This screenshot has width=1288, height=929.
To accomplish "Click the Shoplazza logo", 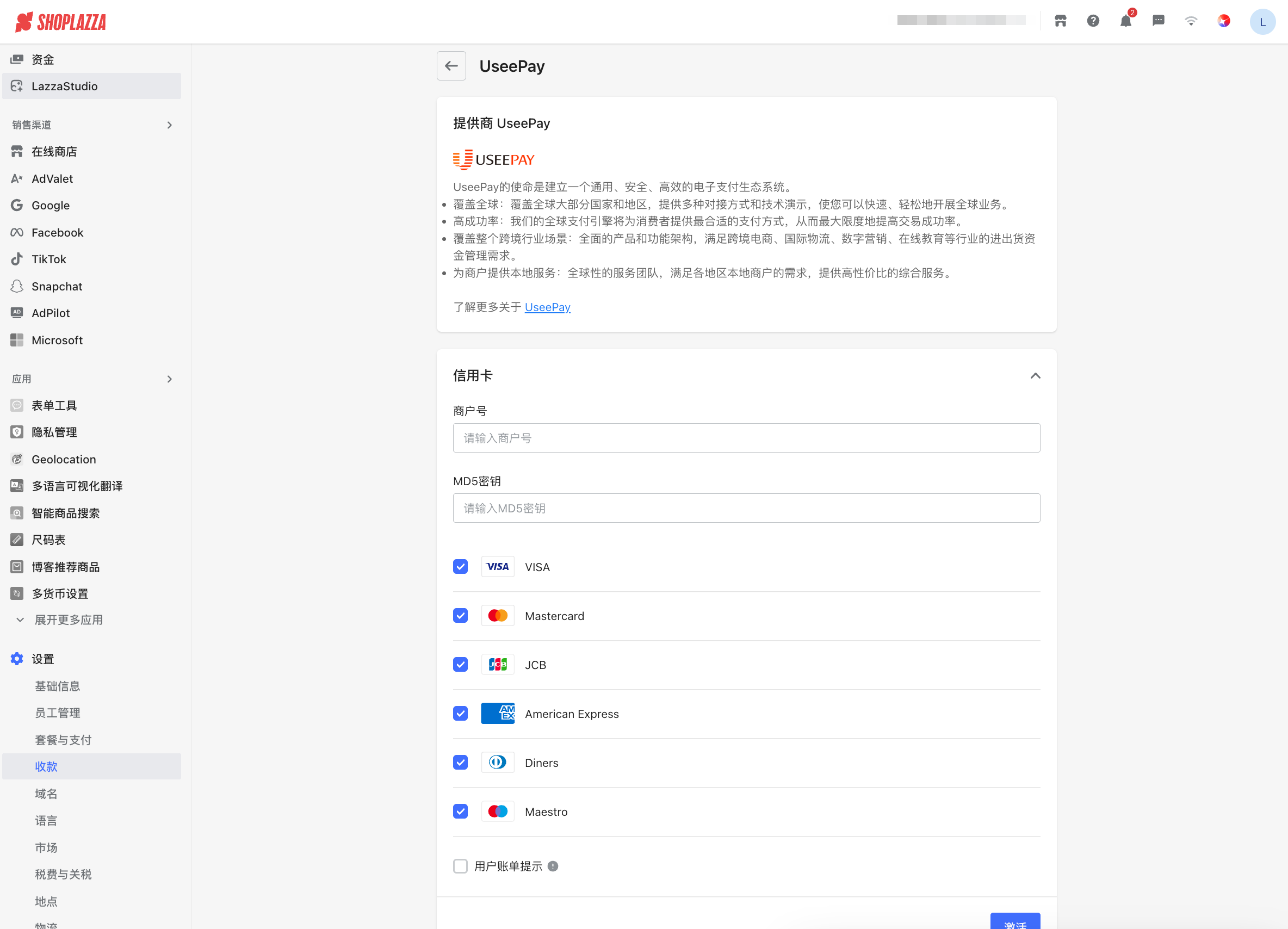I will (60, 22).
